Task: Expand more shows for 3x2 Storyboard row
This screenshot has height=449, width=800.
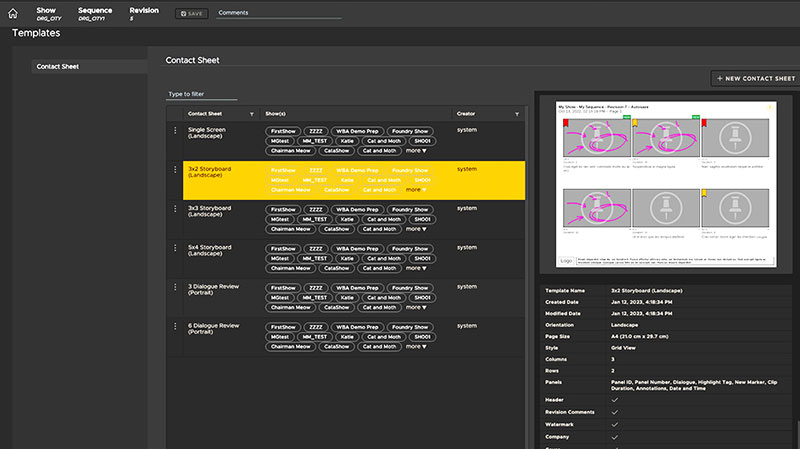Action: 416,190
